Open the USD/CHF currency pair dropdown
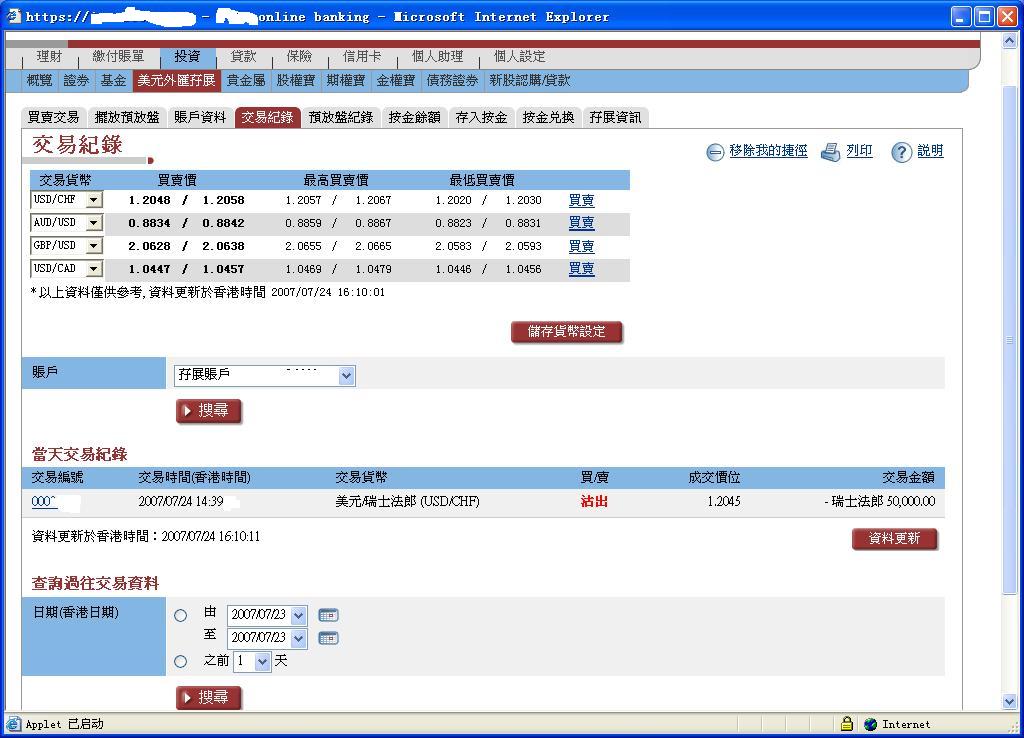The height and width of the screenshot is (738, 1024). click(x=95, y=199)
